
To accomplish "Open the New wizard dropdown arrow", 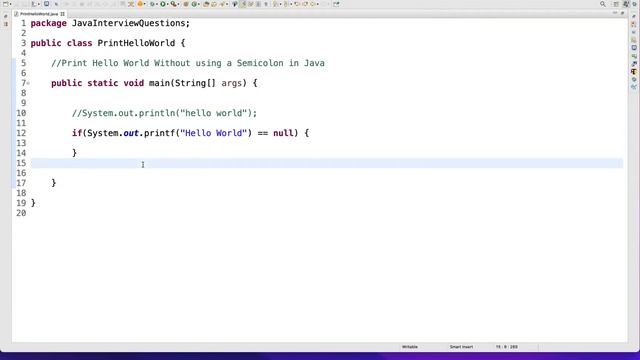I will click(x=10, y=4).
